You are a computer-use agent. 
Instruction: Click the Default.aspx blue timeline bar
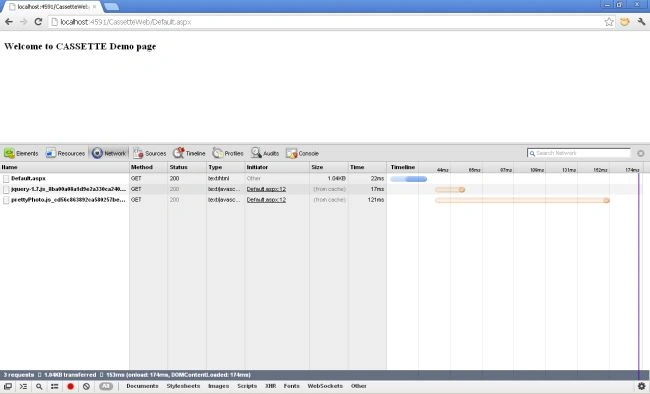[x=408, y=179]
